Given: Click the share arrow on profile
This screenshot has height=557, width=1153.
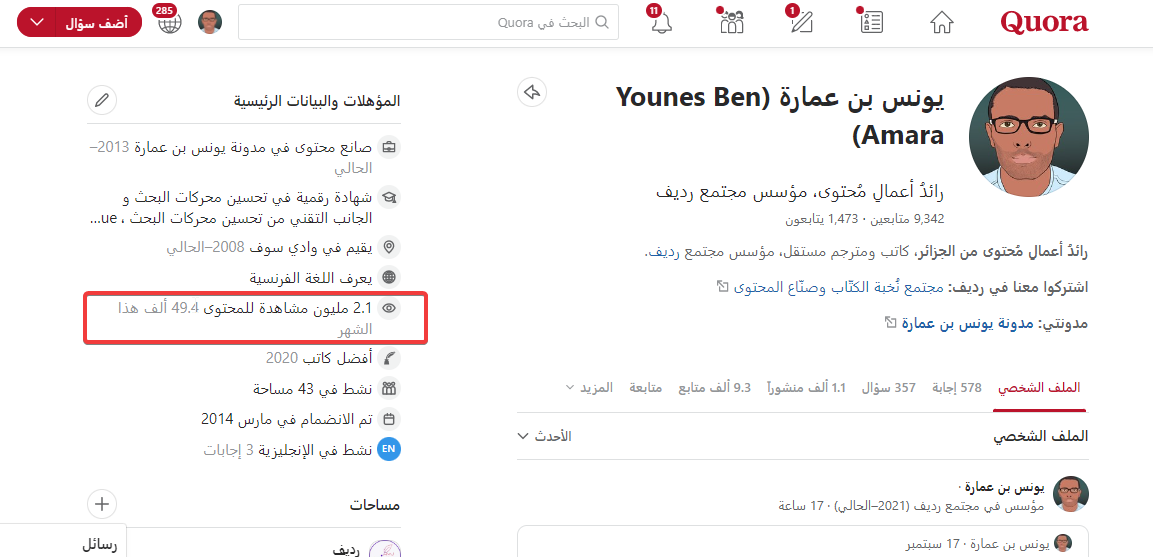Looking at the screenshot, I should pyautogui.click(x=532, y=93).
